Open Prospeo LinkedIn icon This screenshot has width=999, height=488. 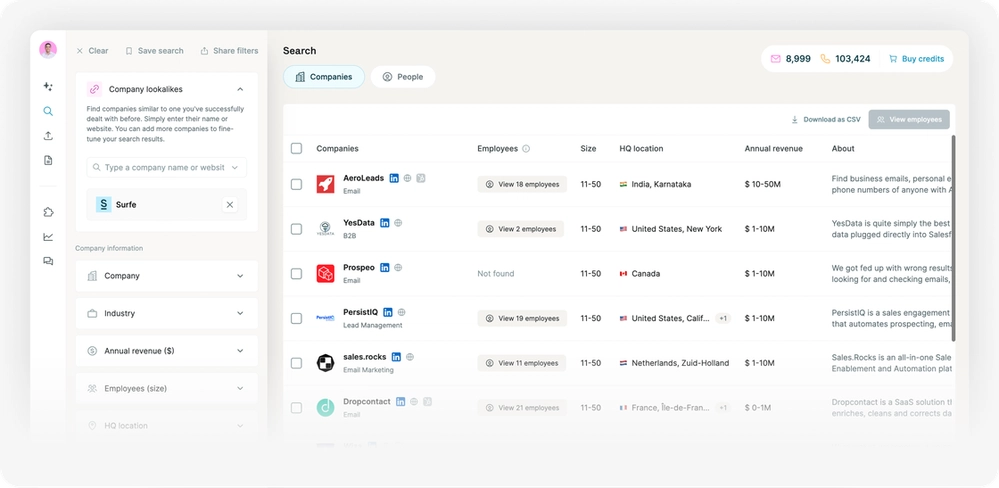tap(384, 268)
